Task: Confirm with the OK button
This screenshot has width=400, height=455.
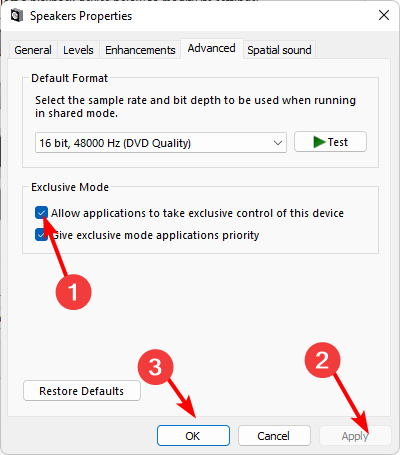Action: [x=193, y=436]
